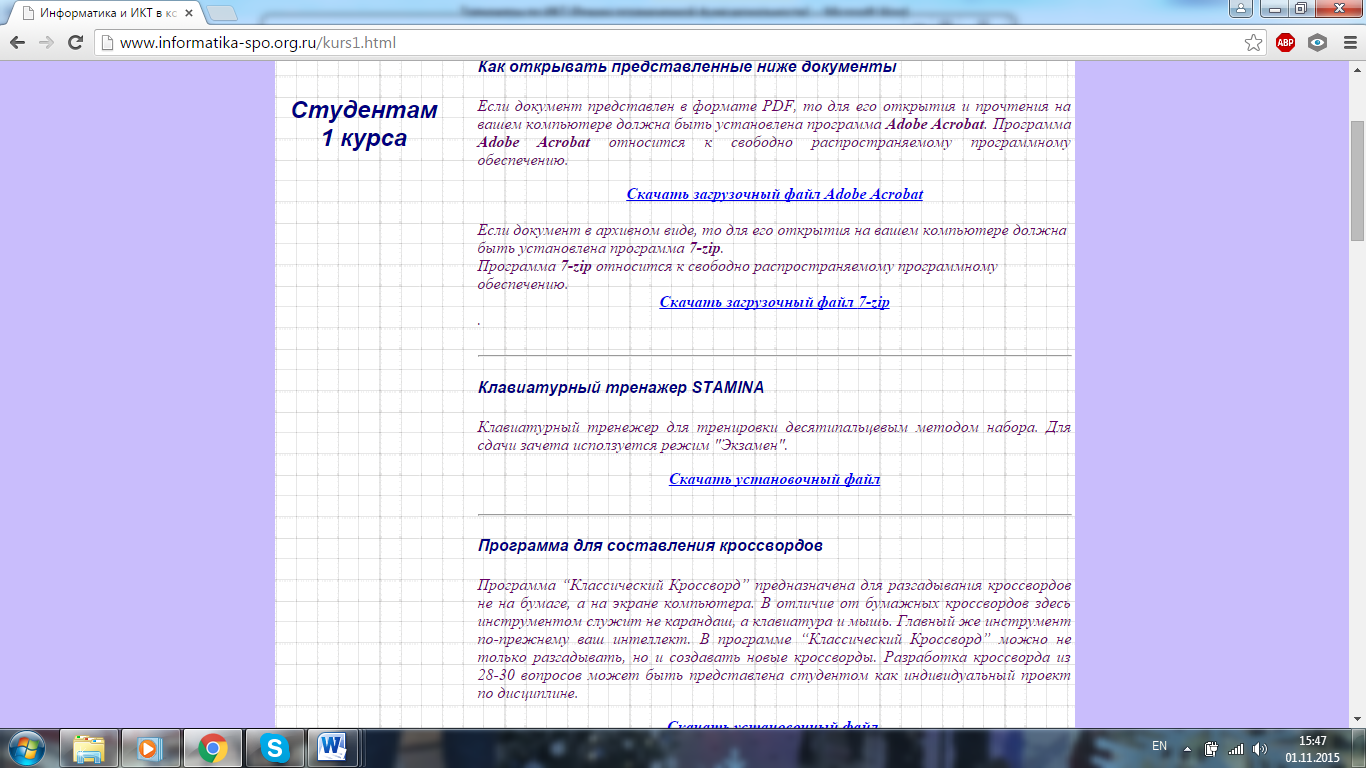Open Skype from the taskbar

274,748
